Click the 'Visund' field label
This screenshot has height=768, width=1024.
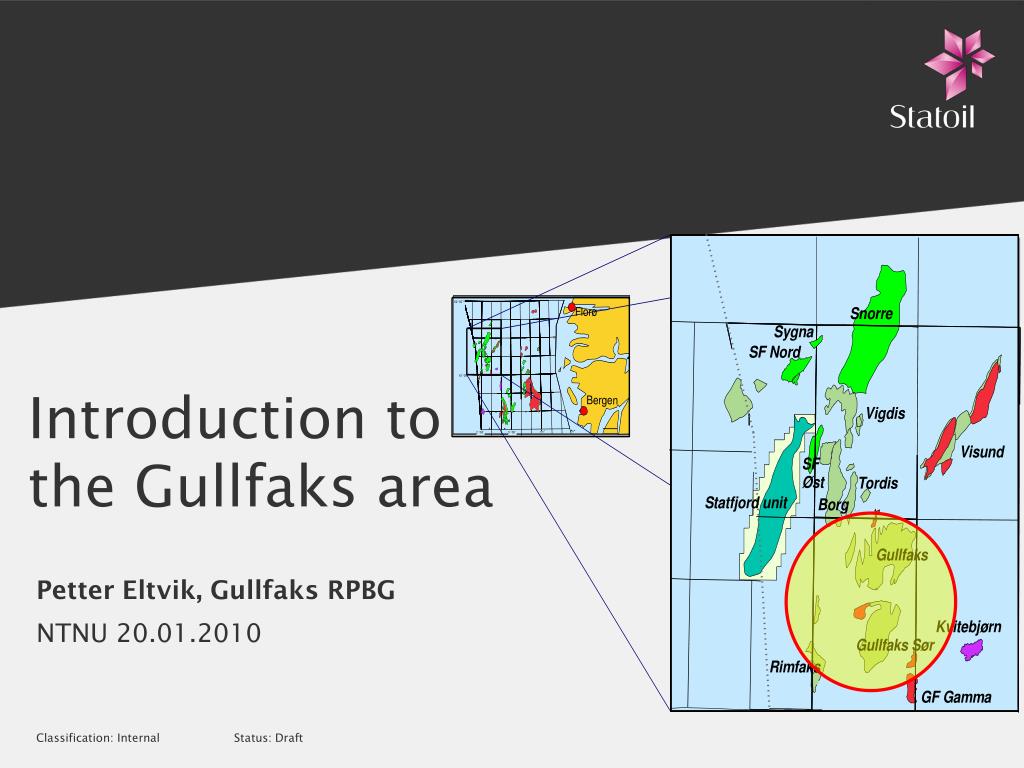pos(982,452)
